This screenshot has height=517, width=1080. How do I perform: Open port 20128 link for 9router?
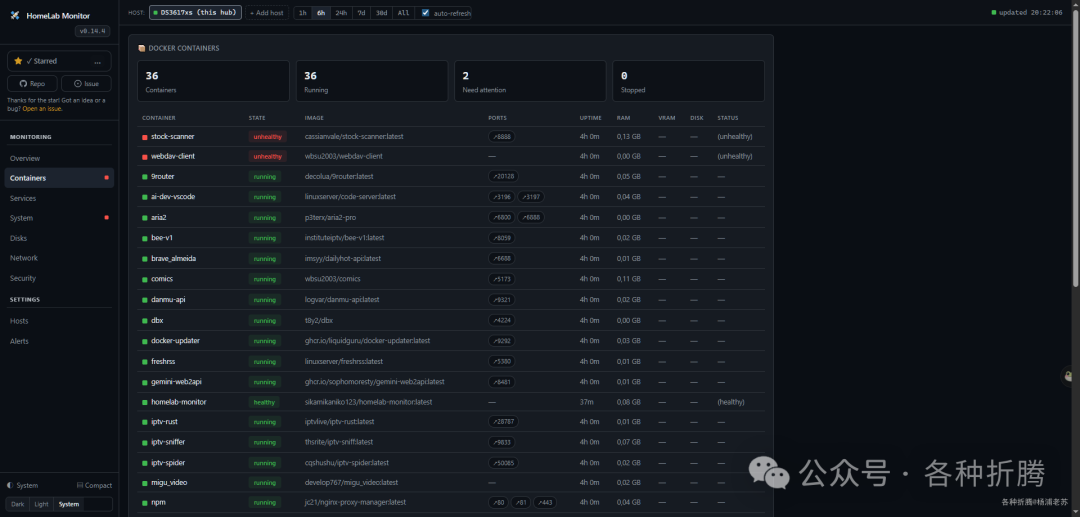503,177
